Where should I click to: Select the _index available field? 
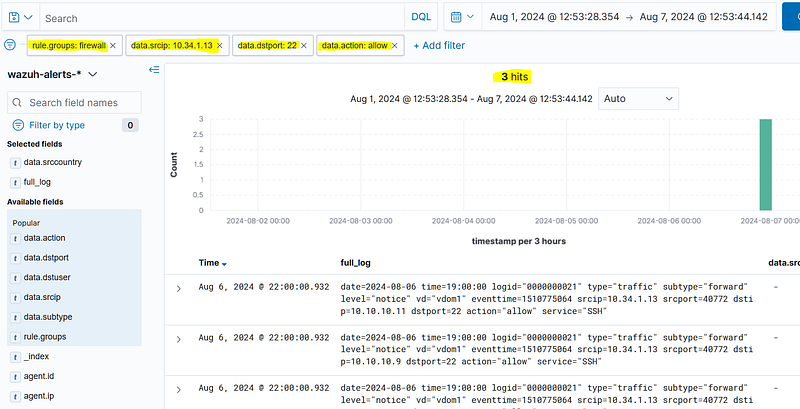coord(36,356)
